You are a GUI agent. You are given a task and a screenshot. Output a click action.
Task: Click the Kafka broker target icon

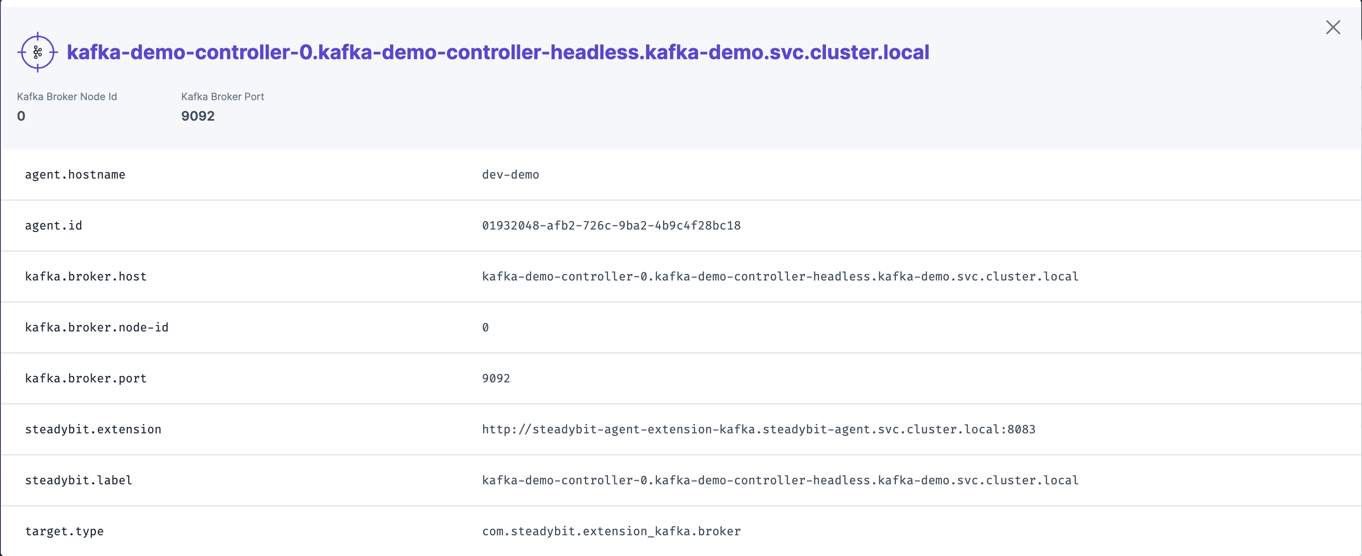(x=37, y=52)
